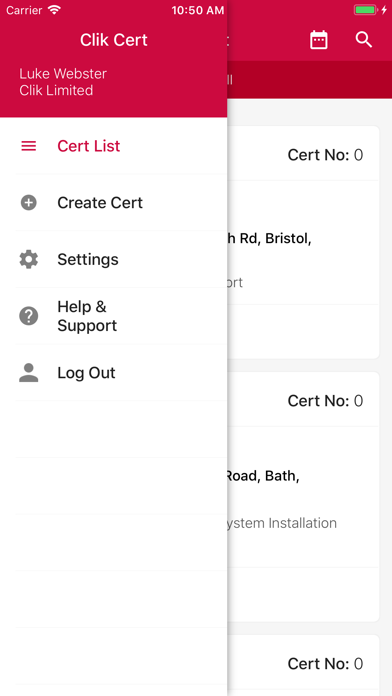Click the plus circle Create Cert icon
392x696 pixels.
[x=29, y=203]
